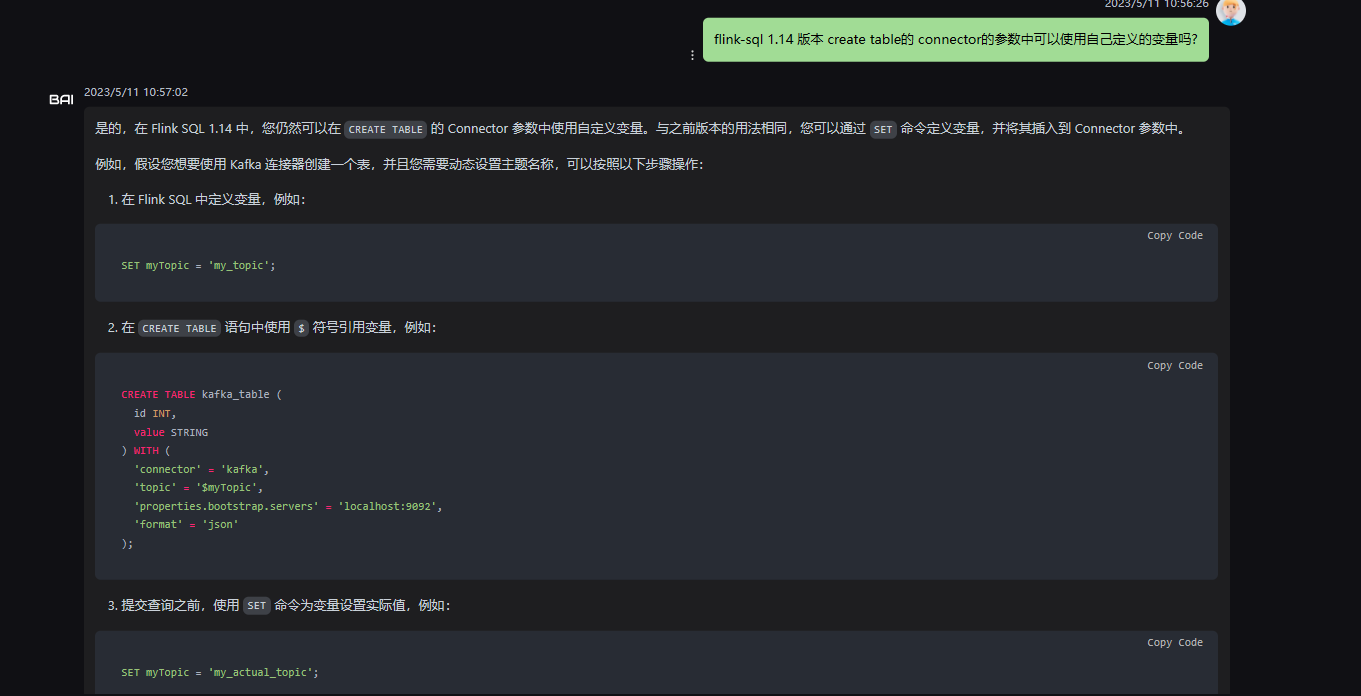Click the code line 'connector' = 'kafka'
1361x696 pixels.
pos(202,469)
